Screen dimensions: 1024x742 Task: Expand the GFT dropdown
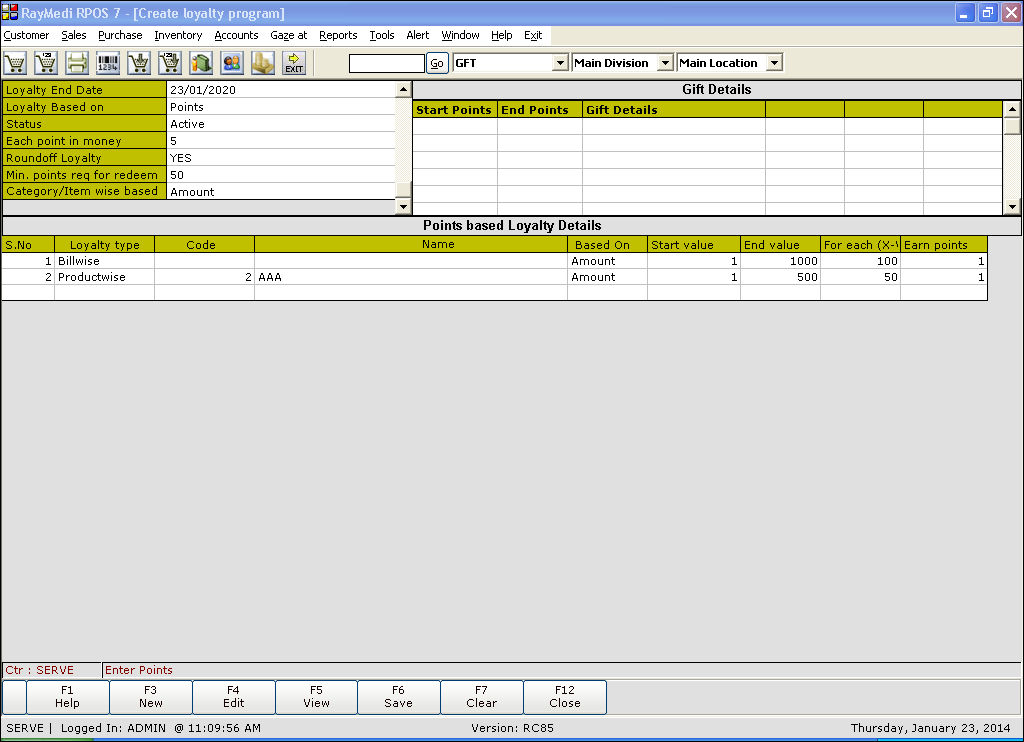(x=560, y=63)
